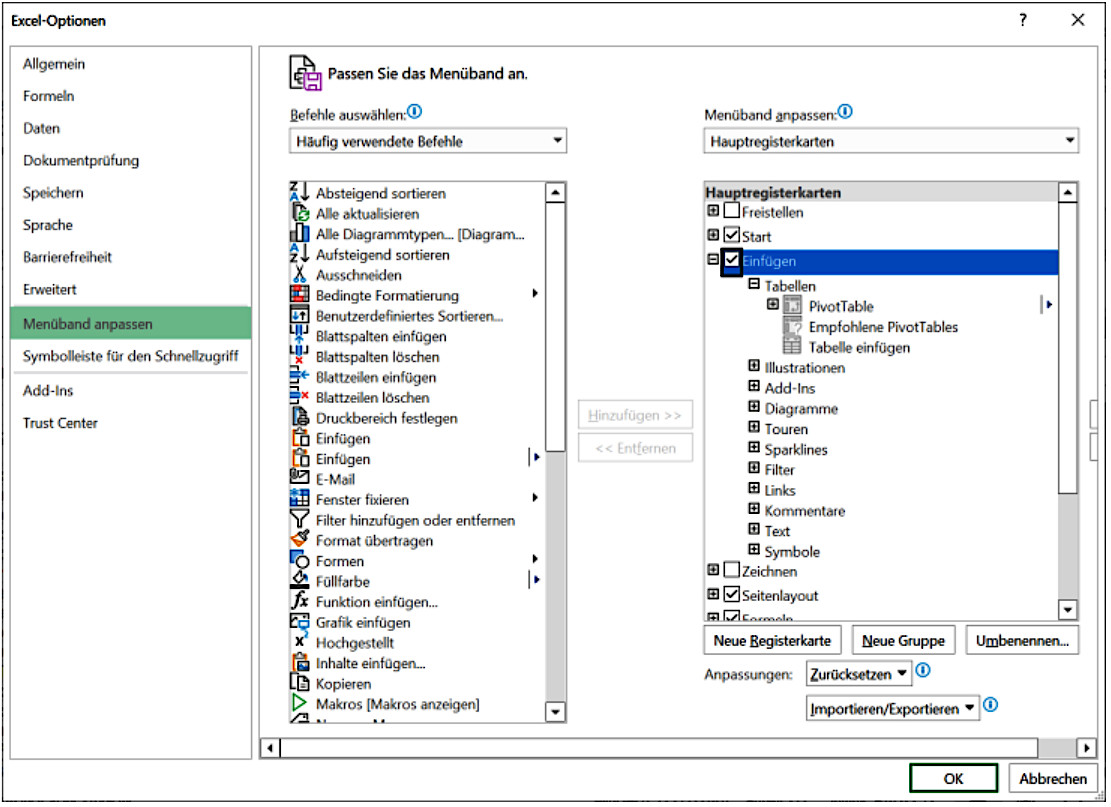The width and height of the screenshot is (1111, 807).
Task: Switch to Symbolleiste für den Schnellzugriff
Action: click(x=131, y=357)
